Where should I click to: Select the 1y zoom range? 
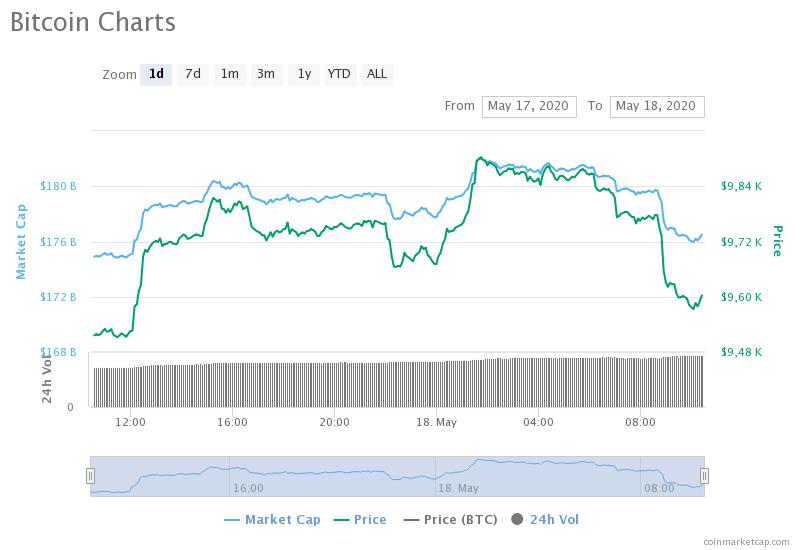pos(304,74)
